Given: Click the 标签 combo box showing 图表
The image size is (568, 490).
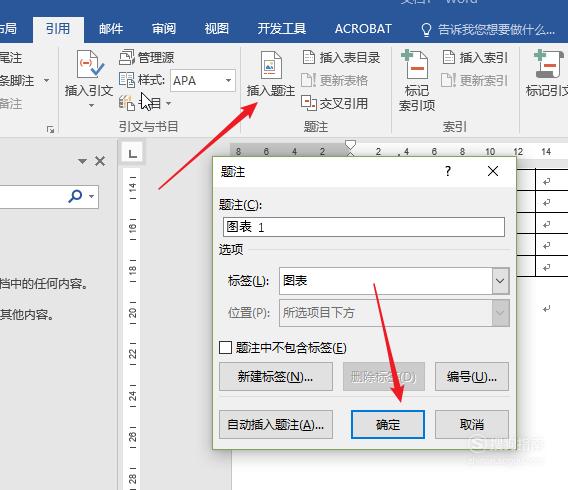Looking at the screenshot, I should tap(394, 281).
